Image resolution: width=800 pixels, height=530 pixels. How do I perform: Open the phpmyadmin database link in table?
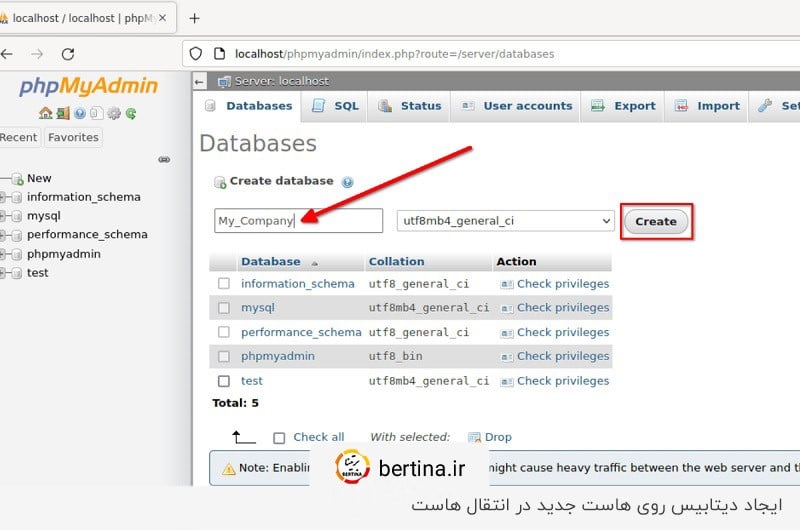(278, 356)
